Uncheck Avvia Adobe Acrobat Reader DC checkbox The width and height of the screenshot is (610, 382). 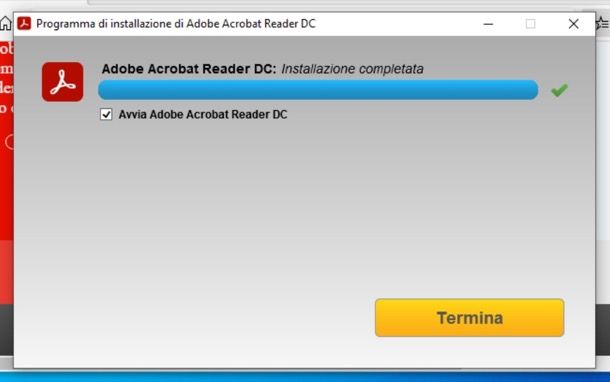[x=106, y=114]
